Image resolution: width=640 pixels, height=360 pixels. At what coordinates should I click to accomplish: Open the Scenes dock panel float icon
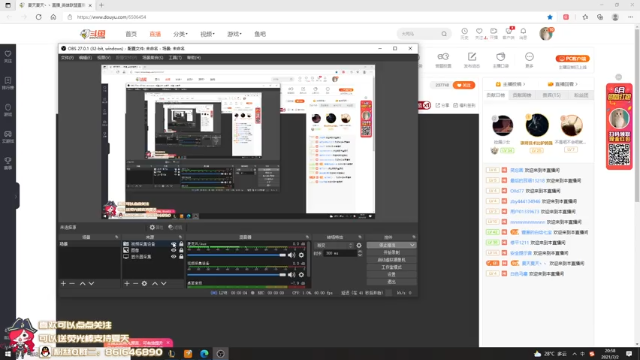(116, 237)
